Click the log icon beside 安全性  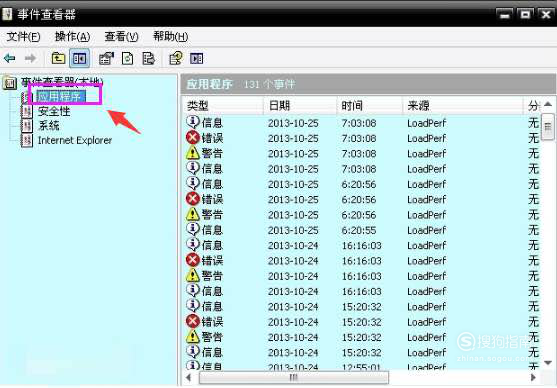click(27, 112)
